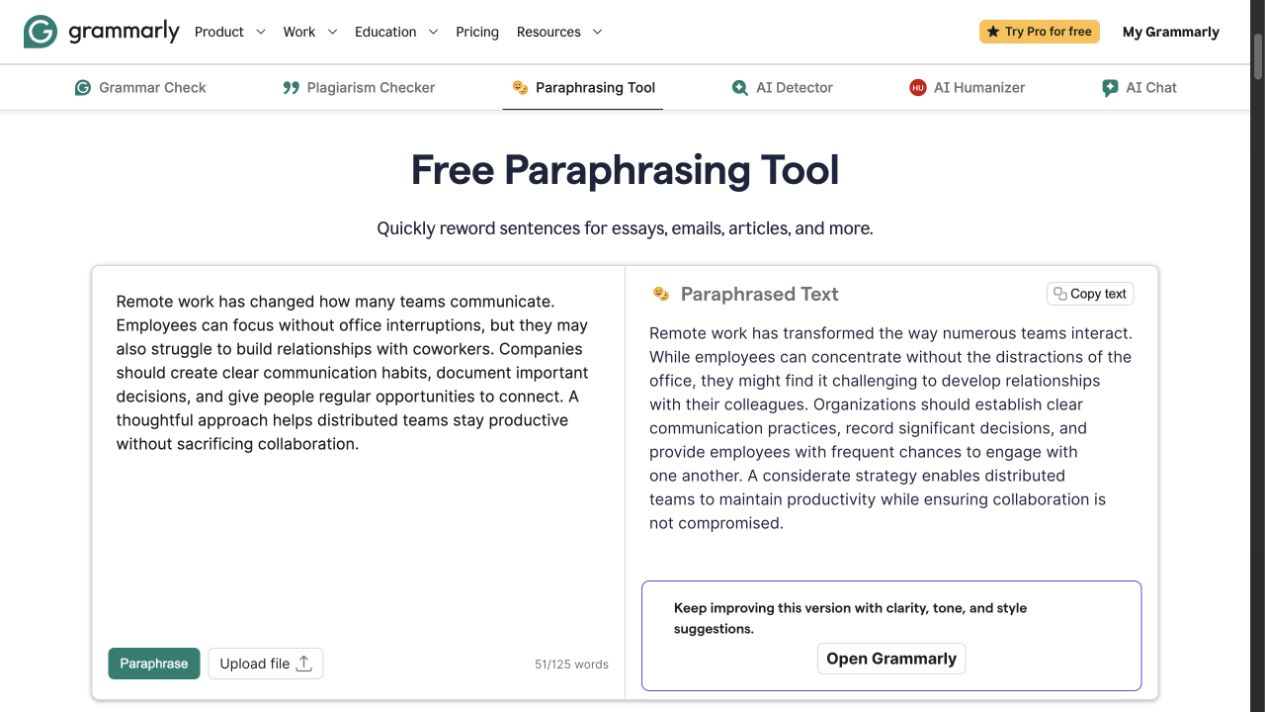Click the paraphrased output paragraph
This screenshot has height=712, width=1265.
pyautogui.click(x=891, y=428)
